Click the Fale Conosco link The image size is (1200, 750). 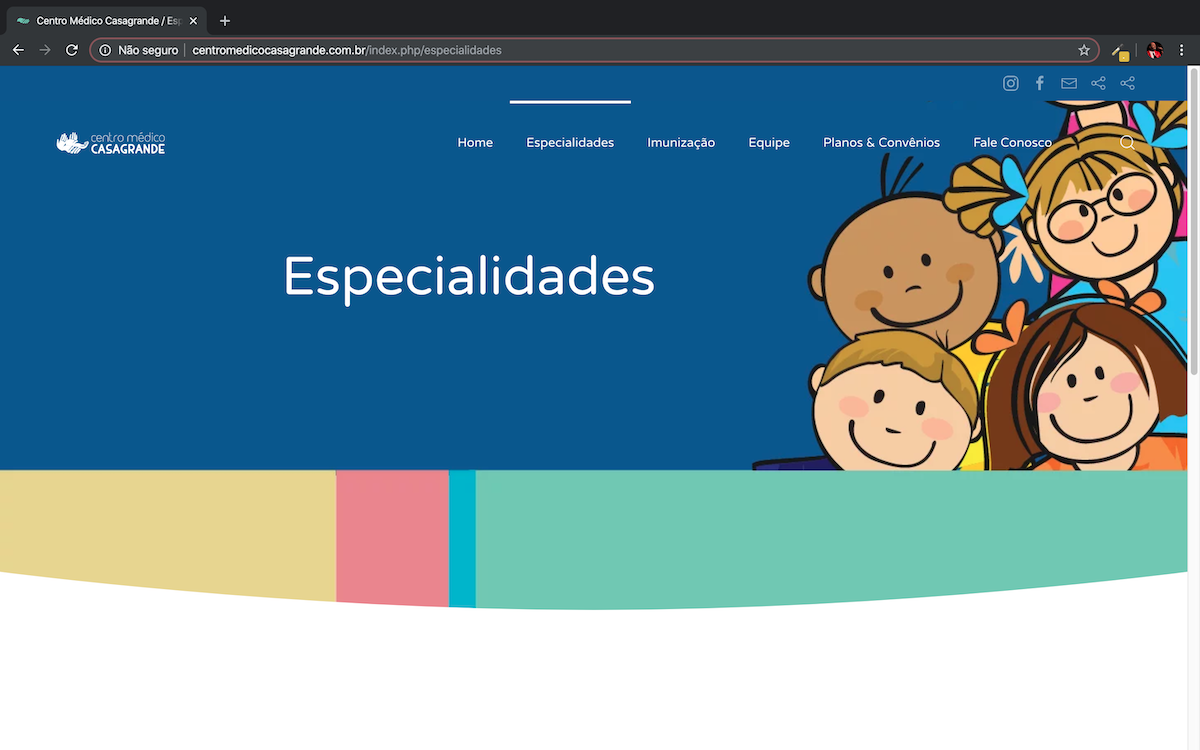[1012, 143]
